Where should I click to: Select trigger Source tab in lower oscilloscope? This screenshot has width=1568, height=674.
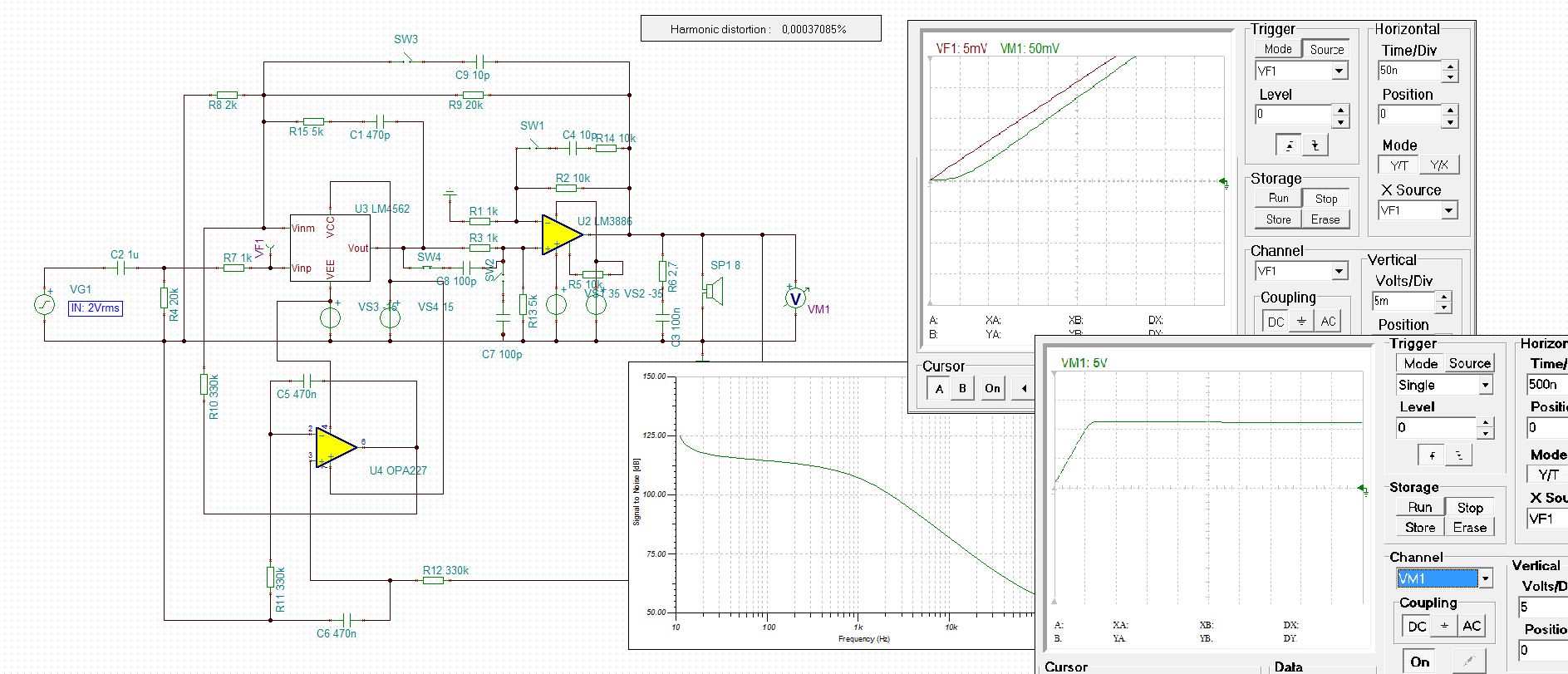click(1469, 363)
